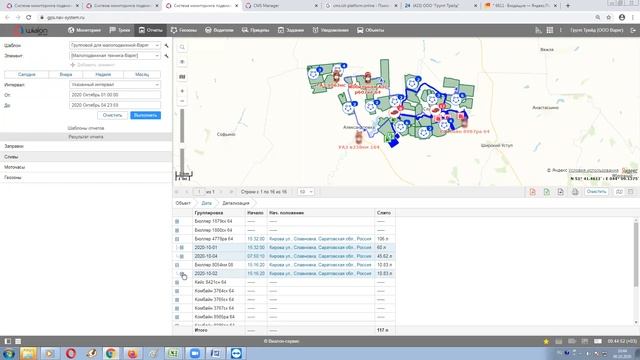
Task: Zoom out the map with minus
Action: pos(182,101)
